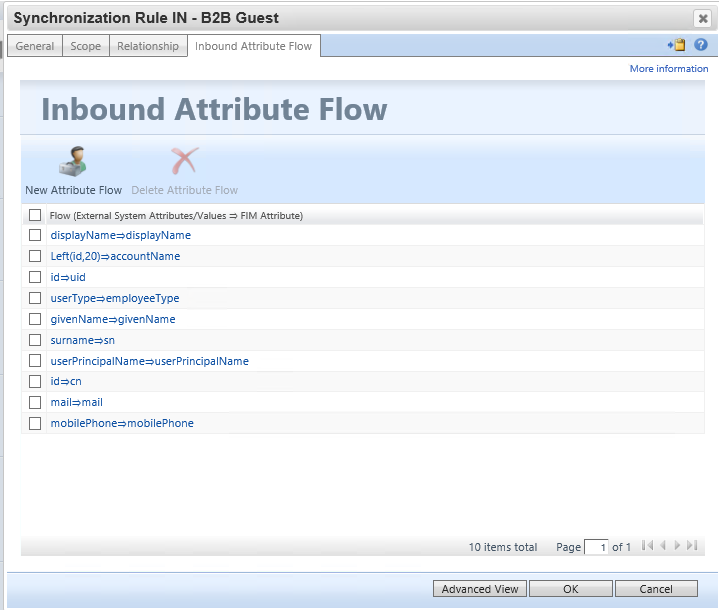Check the mobilePhone⇒mobilePhone row checkbox
719x610 pixels.
[35, 423]
